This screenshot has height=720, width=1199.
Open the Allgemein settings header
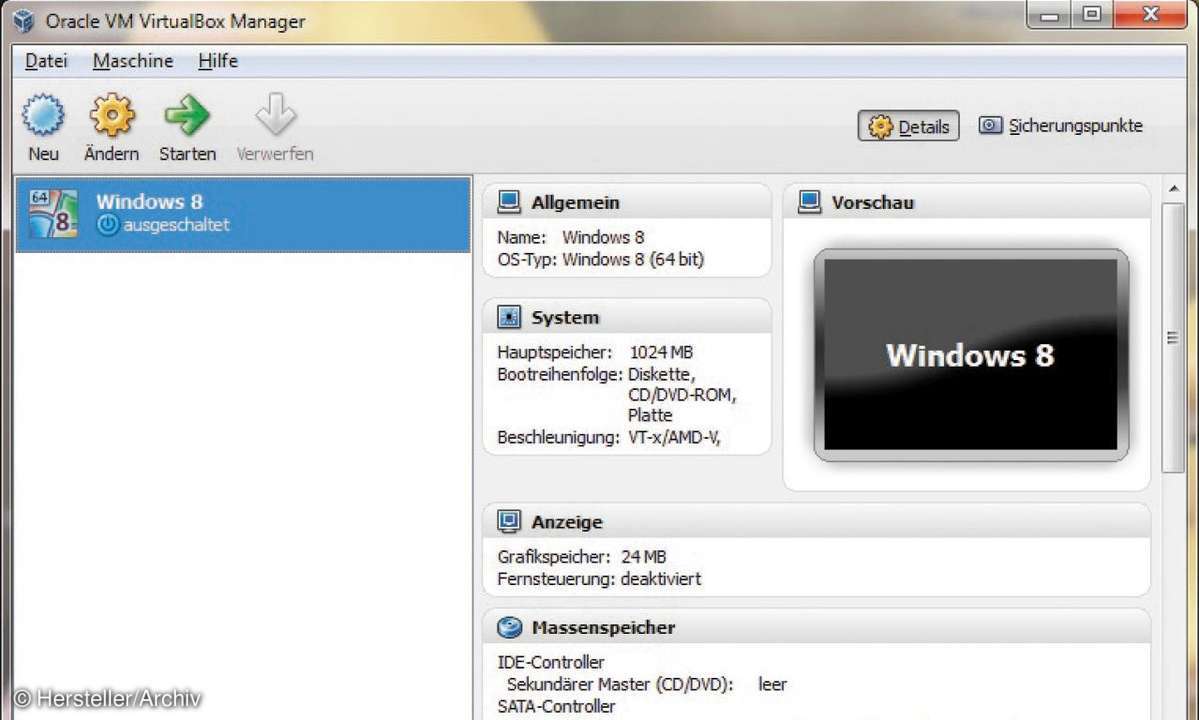click(626, 202)
